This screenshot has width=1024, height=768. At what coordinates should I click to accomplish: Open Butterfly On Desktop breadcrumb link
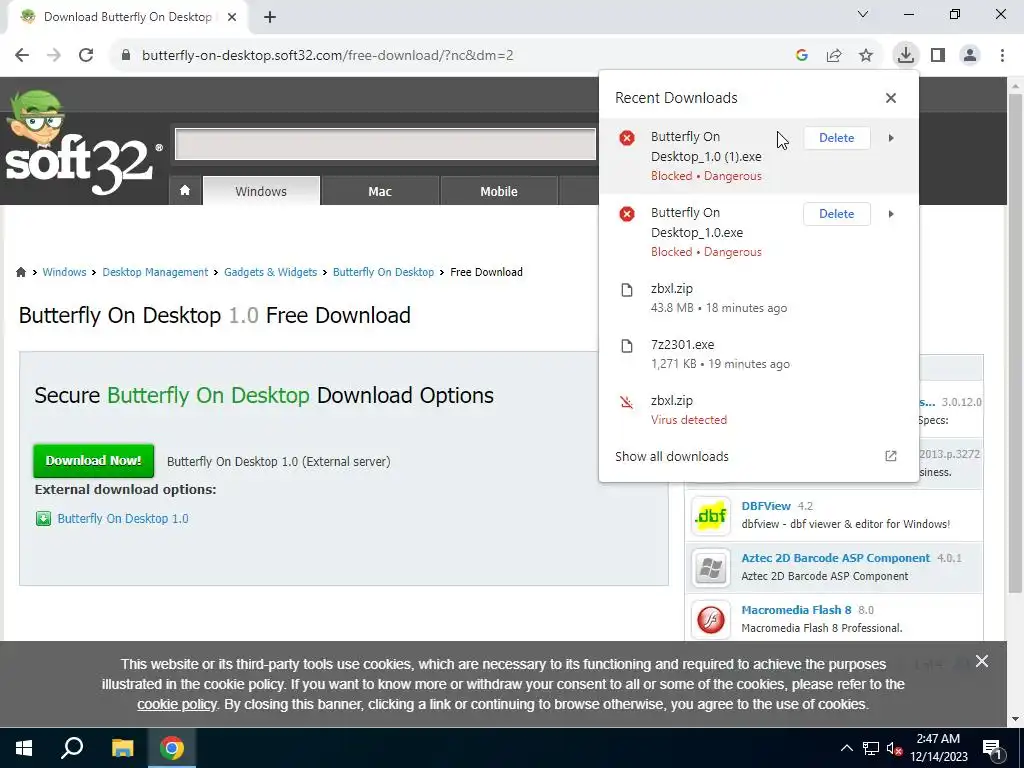383,272
